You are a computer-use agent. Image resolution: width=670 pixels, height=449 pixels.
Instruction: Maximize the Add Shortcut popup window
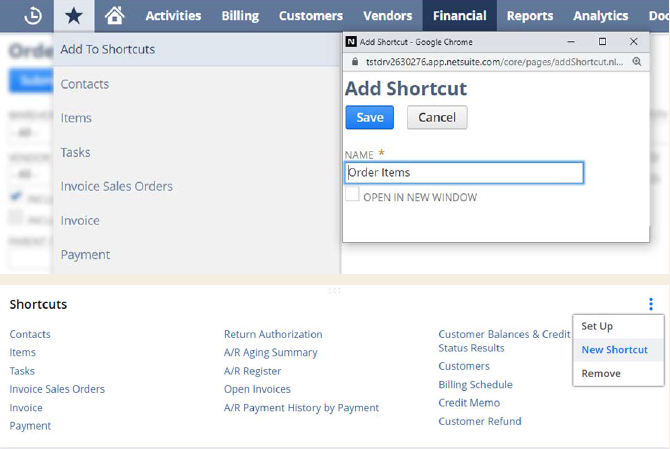pos(602,42)
